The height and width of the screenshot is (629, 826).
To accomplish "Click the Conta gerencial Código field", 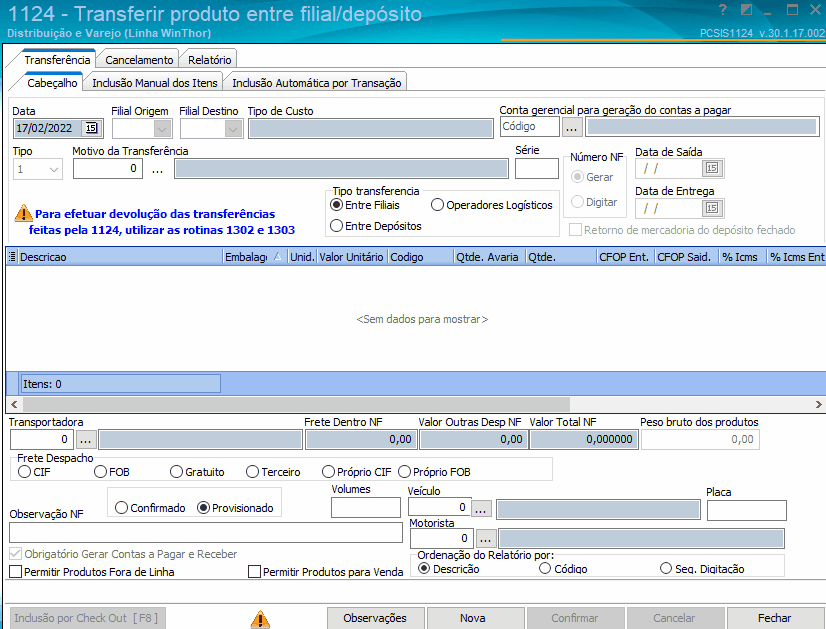I will pyautogui.click(x=529, y=126).
